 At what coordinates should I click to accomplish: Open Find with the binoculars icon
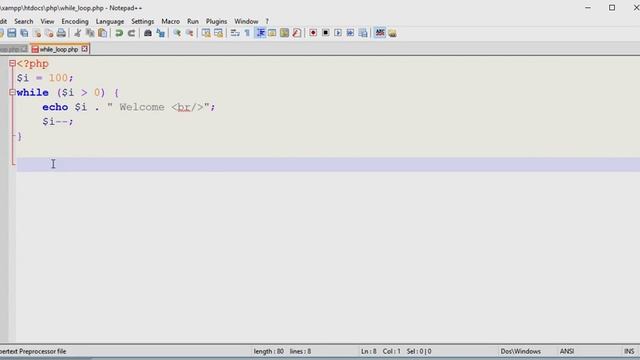coord(148,33)
